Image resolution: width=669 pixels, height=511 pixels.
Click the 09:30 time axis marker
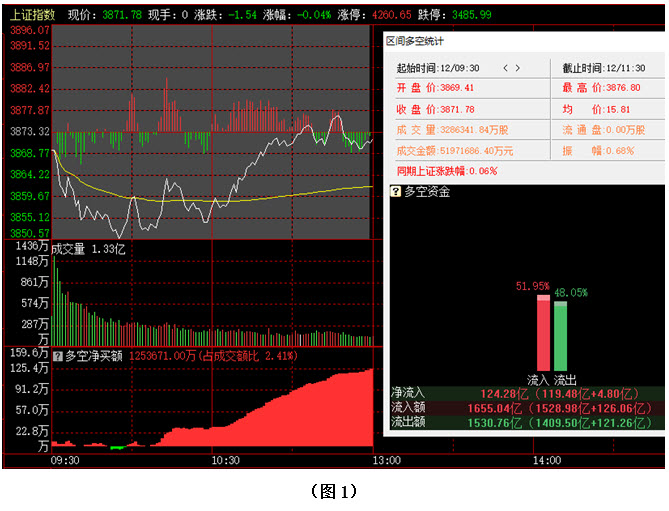click(x=65, y=461)
